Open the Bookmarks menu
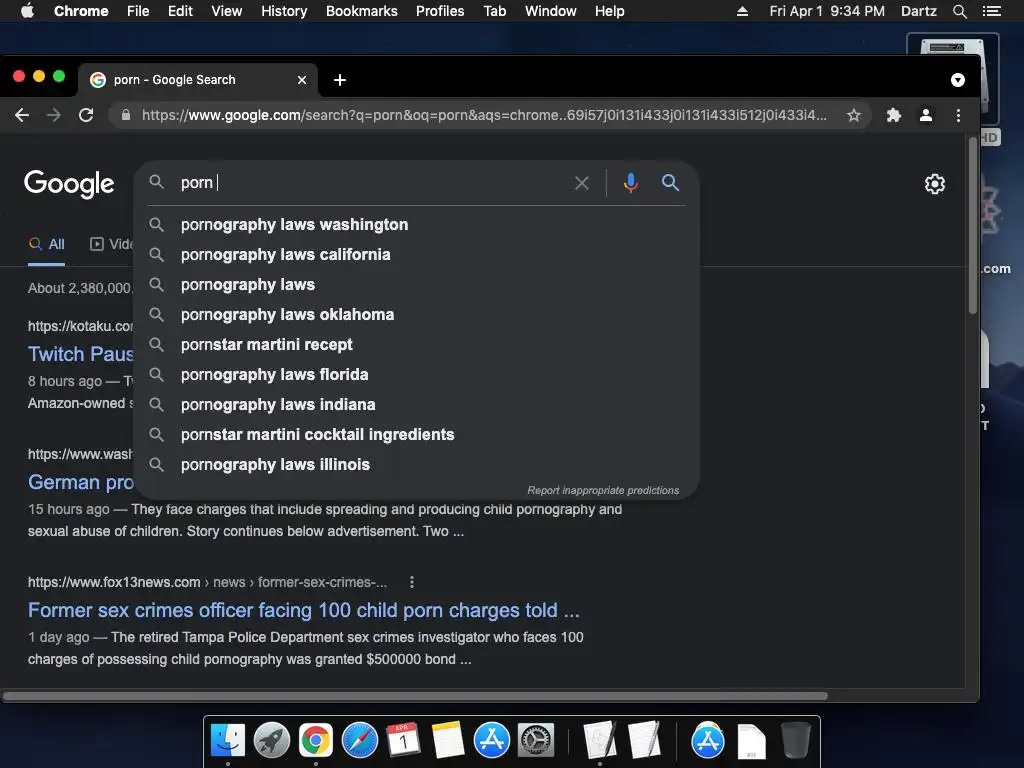Screen dimensions: 1024x768 pyautogui.click(x=362, y=11)
